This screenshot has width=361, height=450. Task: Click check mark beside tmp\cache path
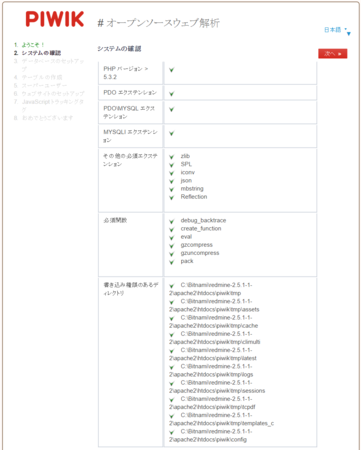point(172,319)
